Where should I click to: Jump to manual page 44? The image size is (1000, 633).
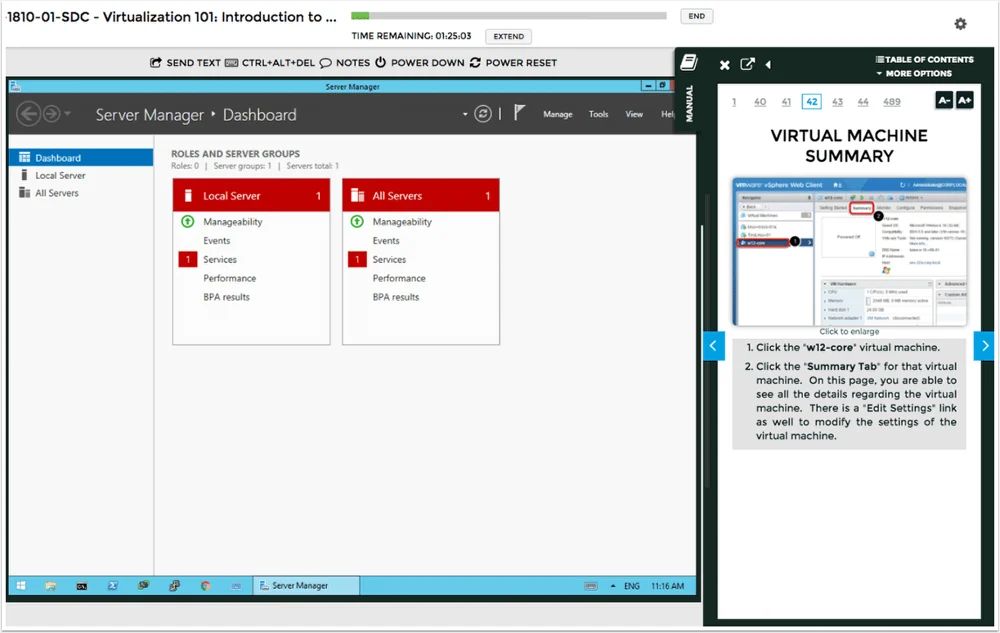(863, 102)
